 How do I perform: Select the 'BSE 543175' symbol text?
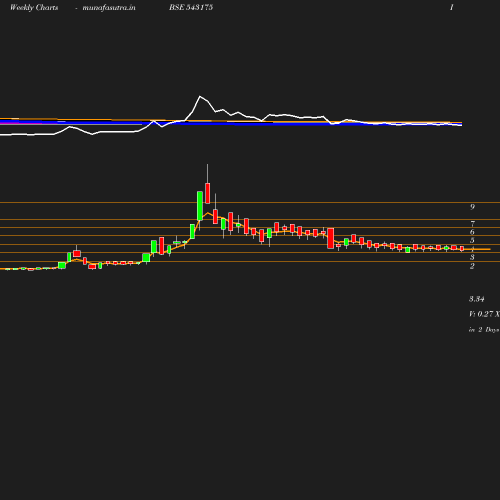point(191,7)
